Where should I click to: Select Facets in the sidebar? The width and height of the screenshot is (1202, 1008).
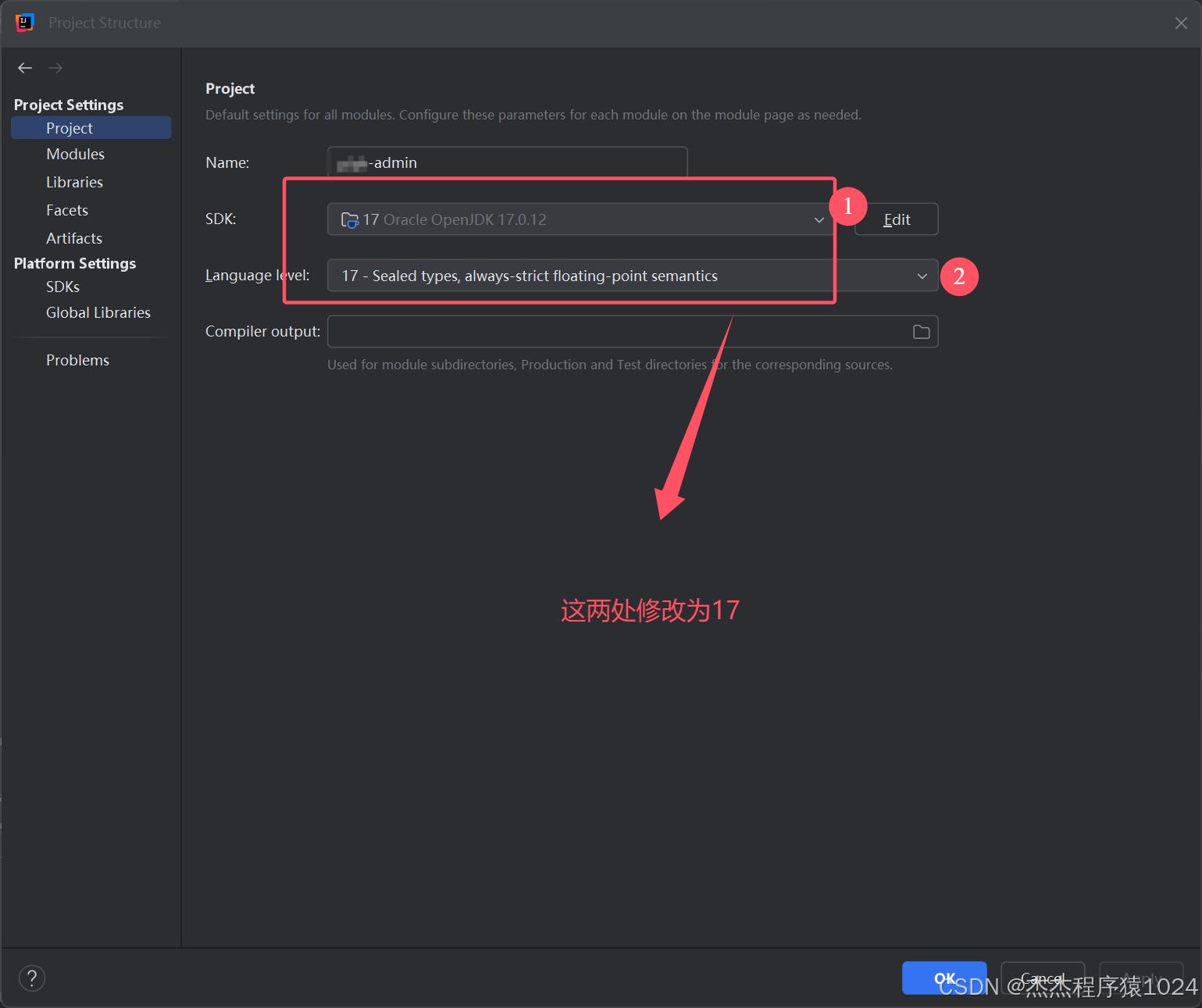coord(67,210)
